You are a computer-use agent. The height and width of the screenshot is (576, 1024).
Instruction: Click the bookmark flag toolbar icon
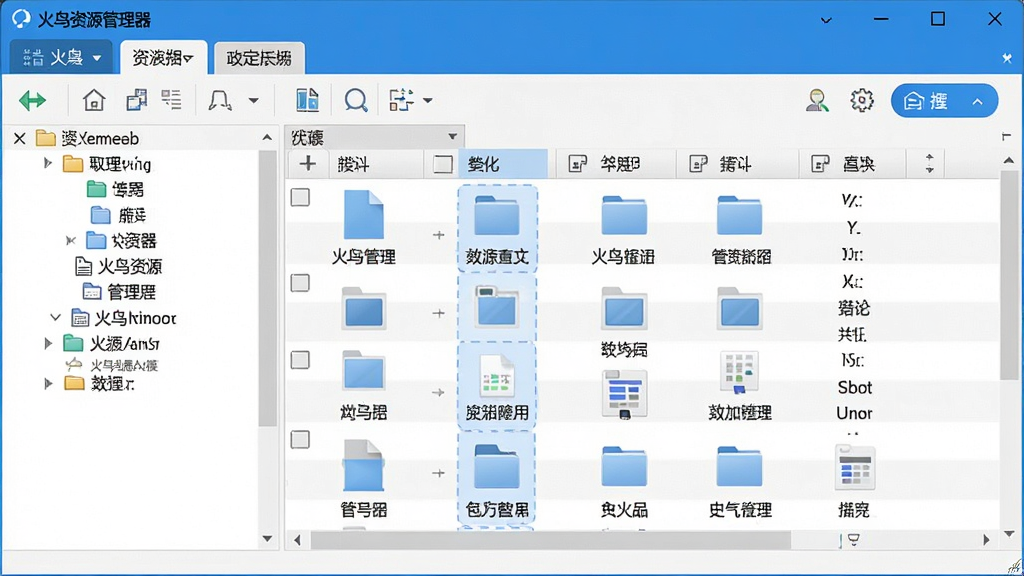point(219,100)
